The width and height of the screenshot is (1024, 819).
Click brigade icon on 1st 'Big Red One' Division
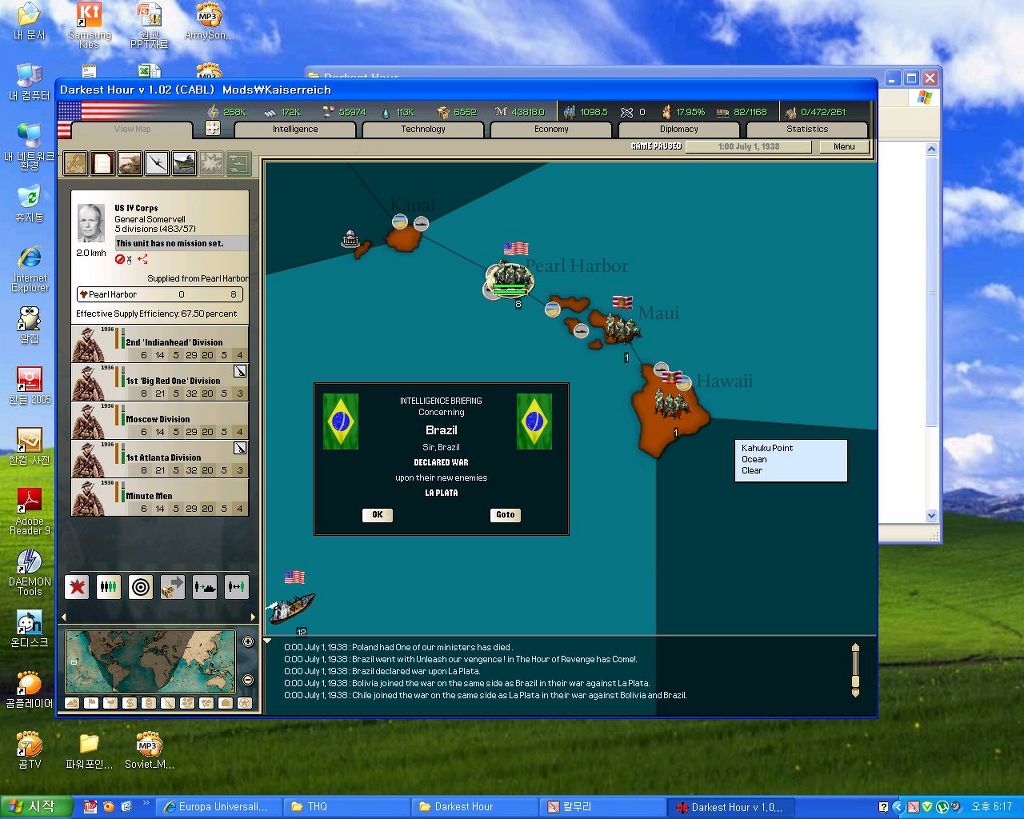(240, 372)
